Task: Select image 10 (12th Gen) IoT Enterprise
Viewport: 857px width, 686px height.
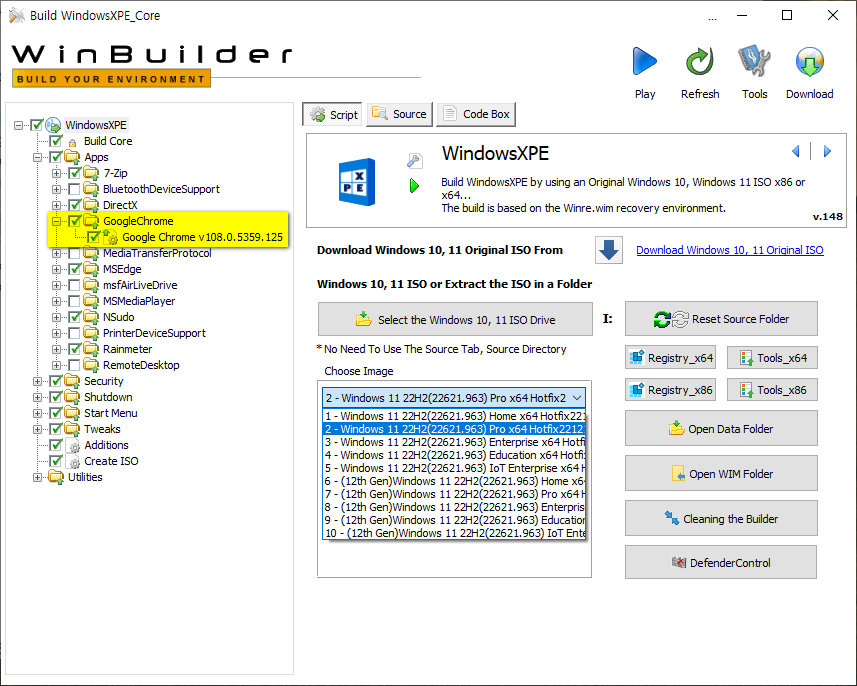Action: pos(454,533)
